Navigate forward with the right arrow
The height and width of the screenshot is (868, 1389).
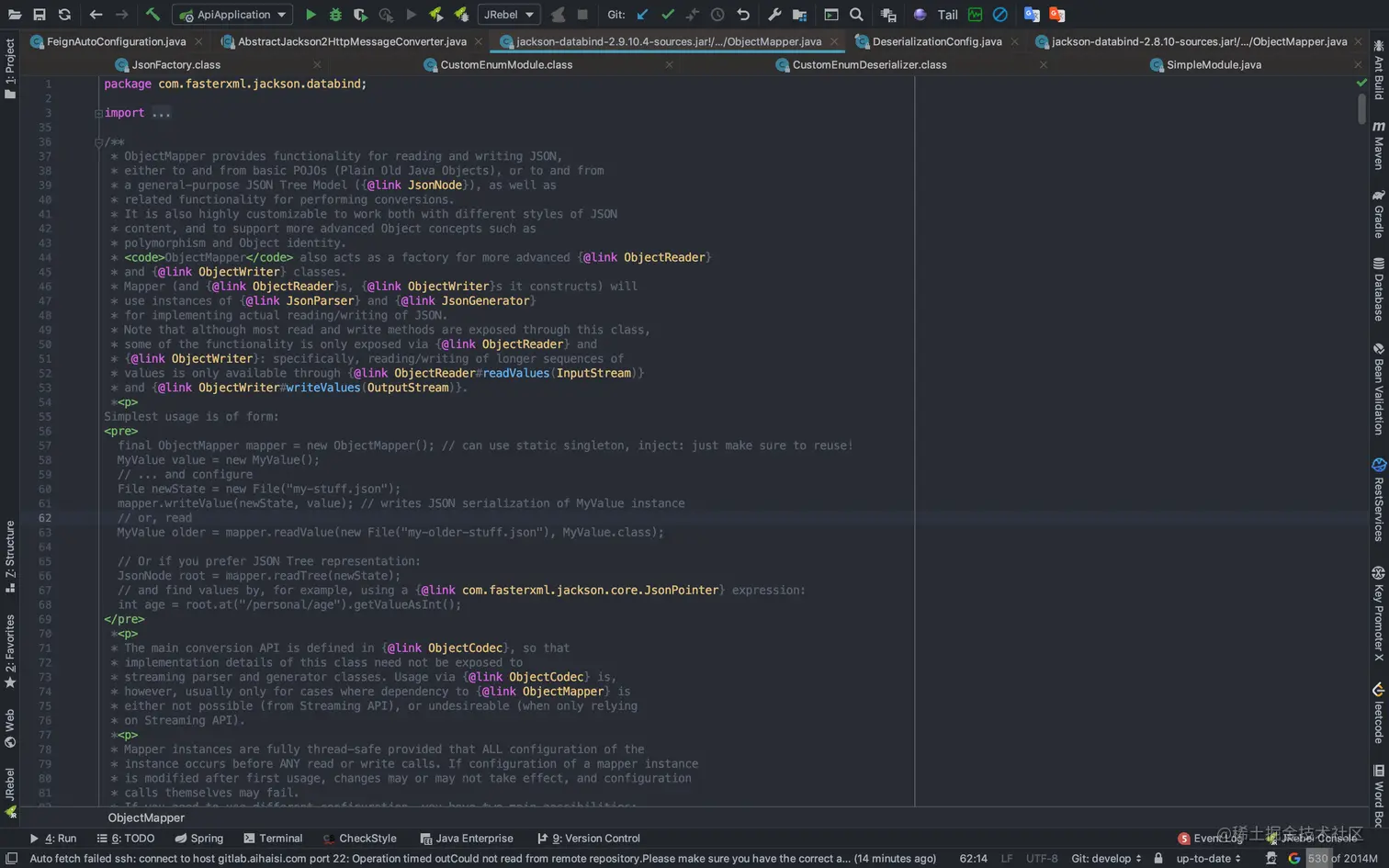(121, 15)
